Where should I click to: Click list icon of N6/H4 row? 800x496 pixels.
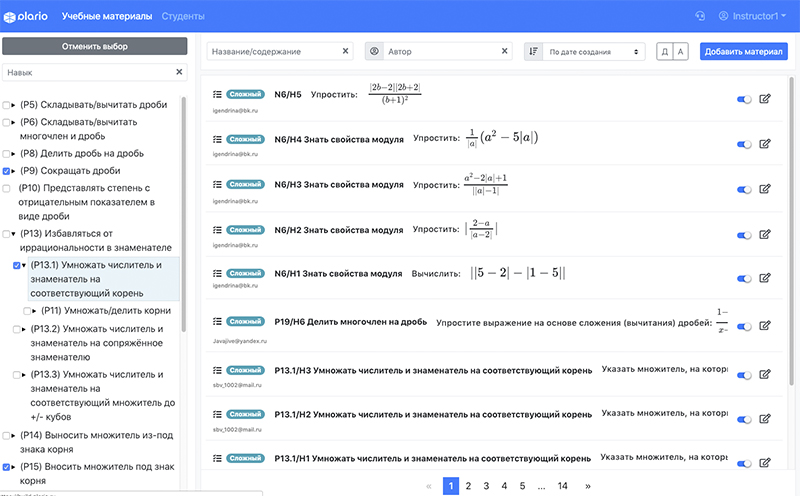[x=217, y=139]
